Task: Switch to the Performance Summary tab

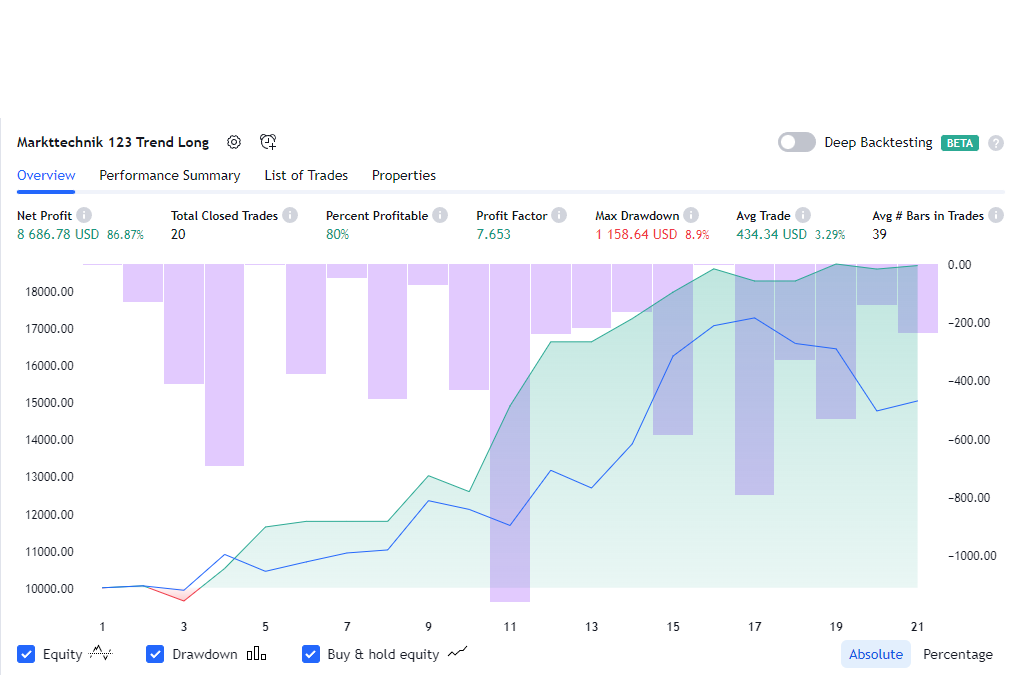Action: pos(169,175)
